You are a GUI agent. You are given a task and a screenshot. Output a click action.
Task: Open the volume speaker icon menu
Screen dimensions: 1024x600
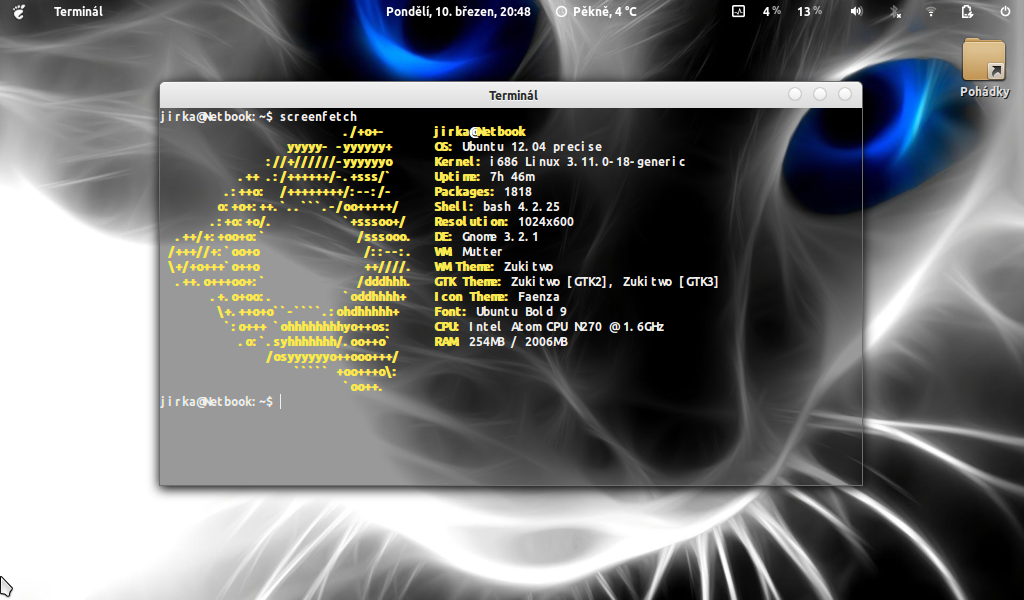[x=856, y=12]
